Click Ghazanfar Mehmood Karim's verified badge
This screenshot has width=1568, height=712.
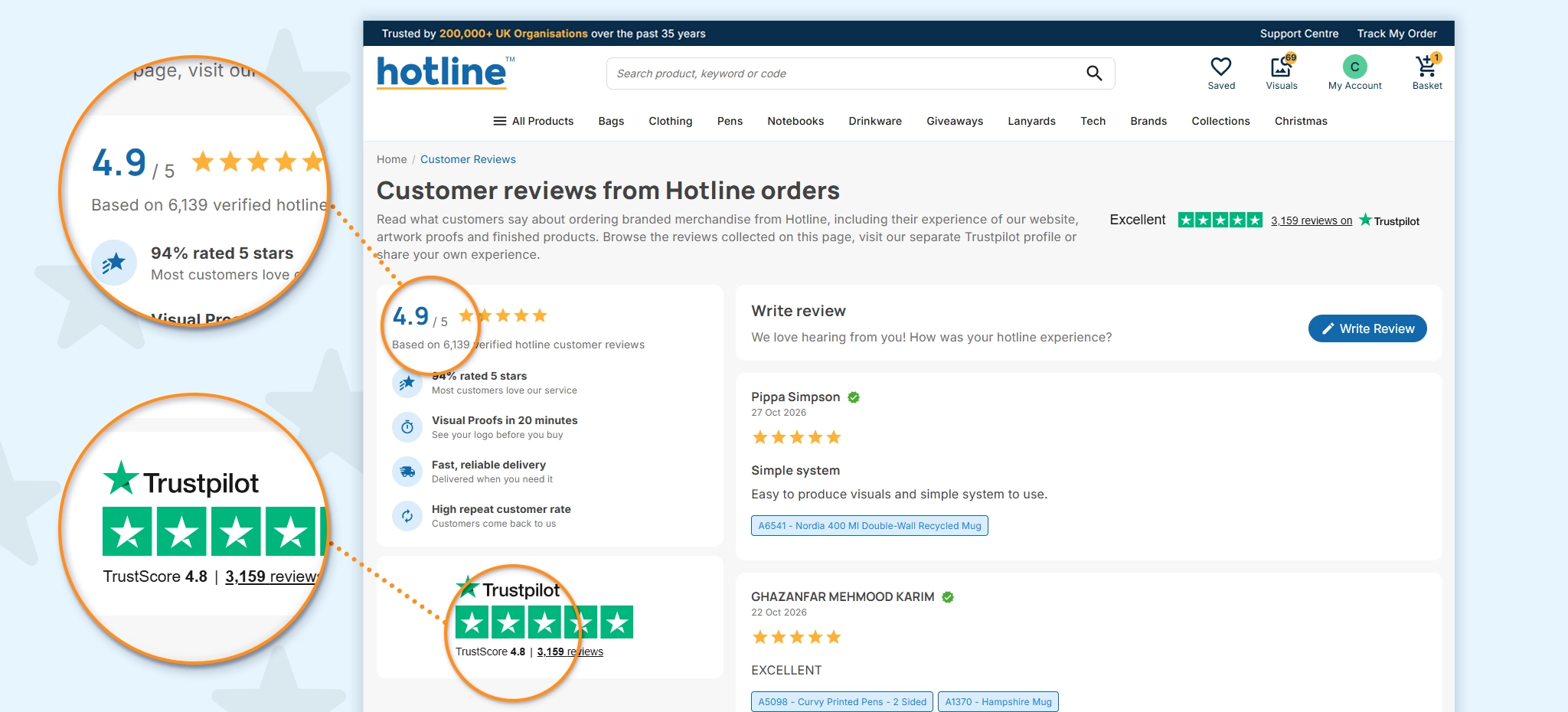[x=948, y=596]
